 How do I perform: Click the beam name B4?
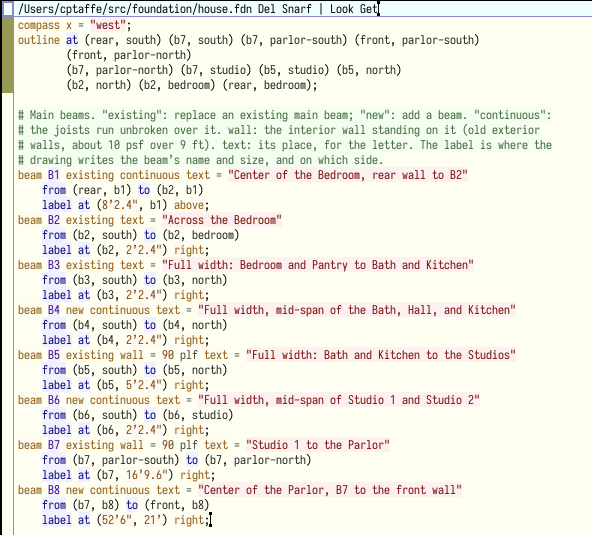54,310
